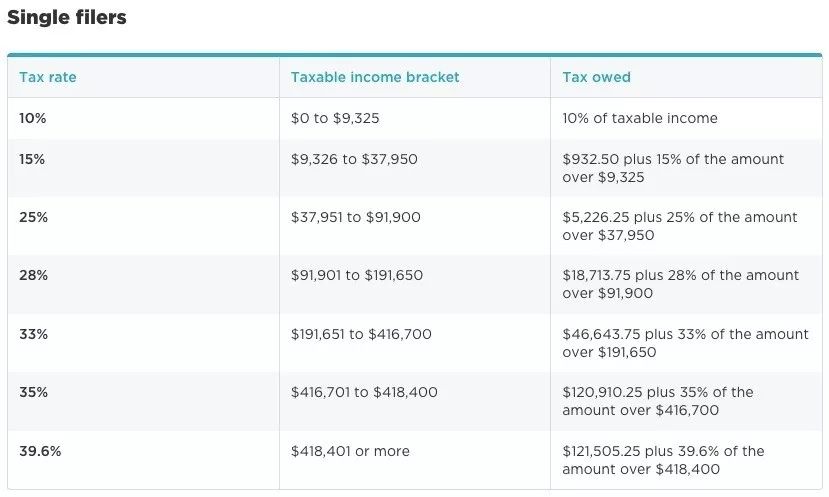Click the "Tax owed" column header
829x497 pixels.
(x=596, y=77)
